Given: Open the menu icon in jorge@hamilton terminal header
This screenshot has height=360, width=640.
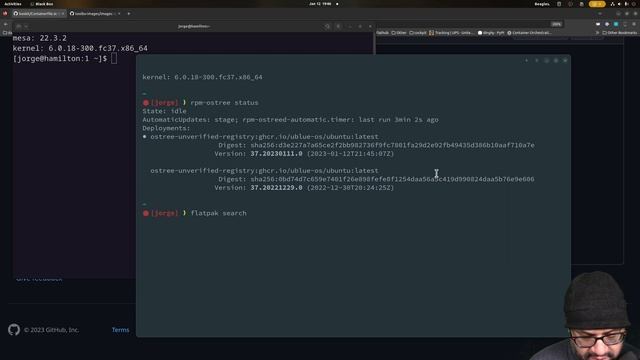Looking at the screenshot, I should (338, 26).
